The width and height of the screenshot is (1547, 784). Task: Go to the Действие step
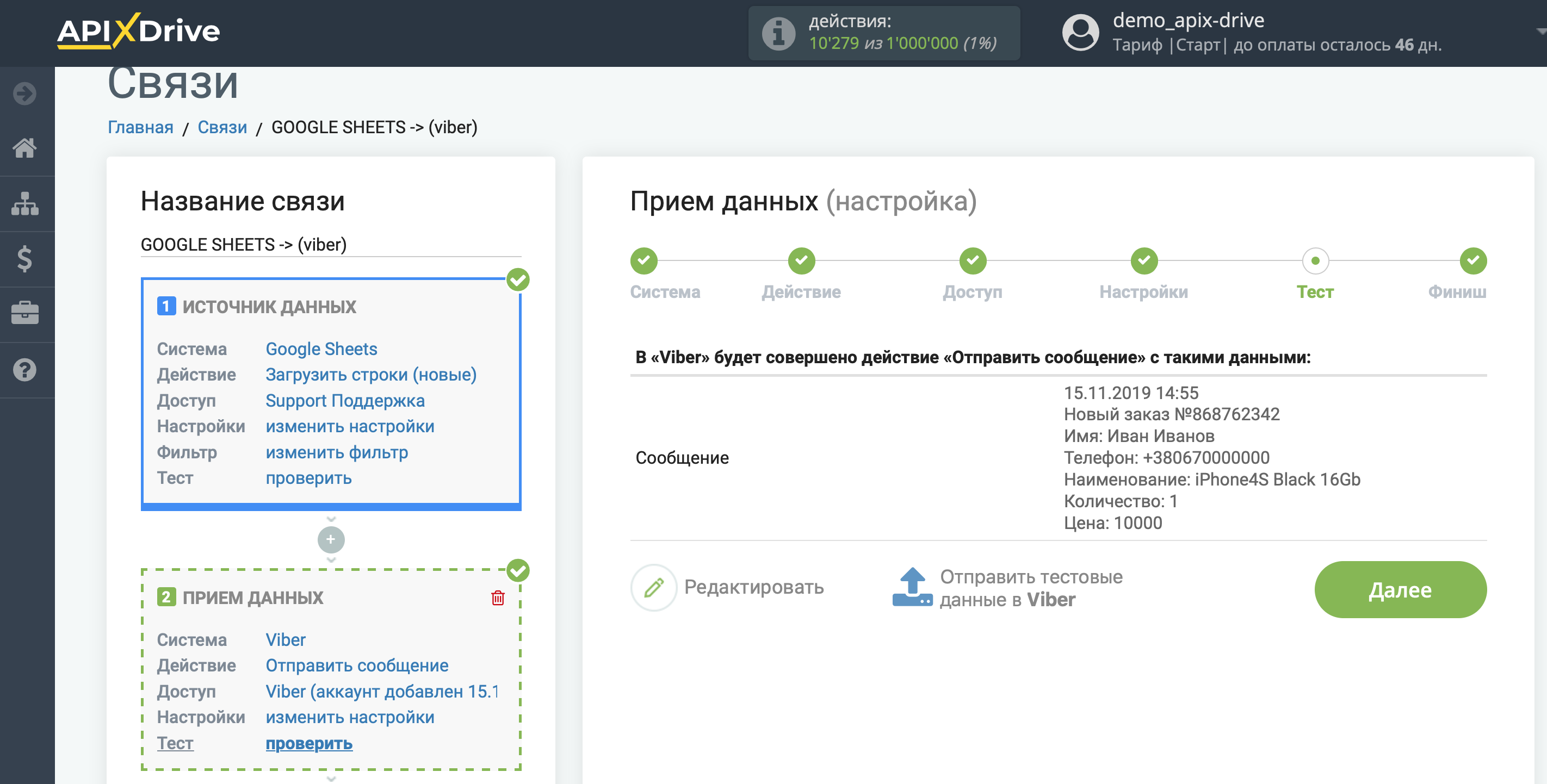click(801, 260)
